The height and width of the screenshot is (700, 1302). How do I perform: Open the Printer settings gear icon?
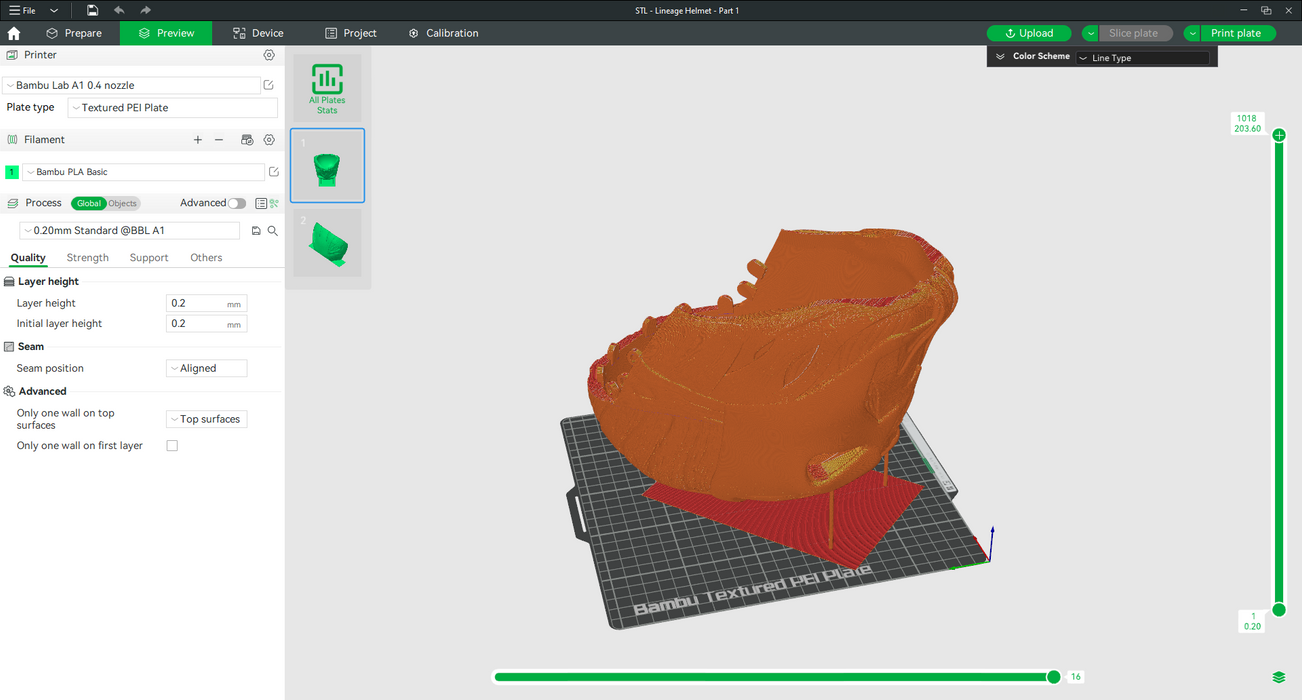click(269, 56)
